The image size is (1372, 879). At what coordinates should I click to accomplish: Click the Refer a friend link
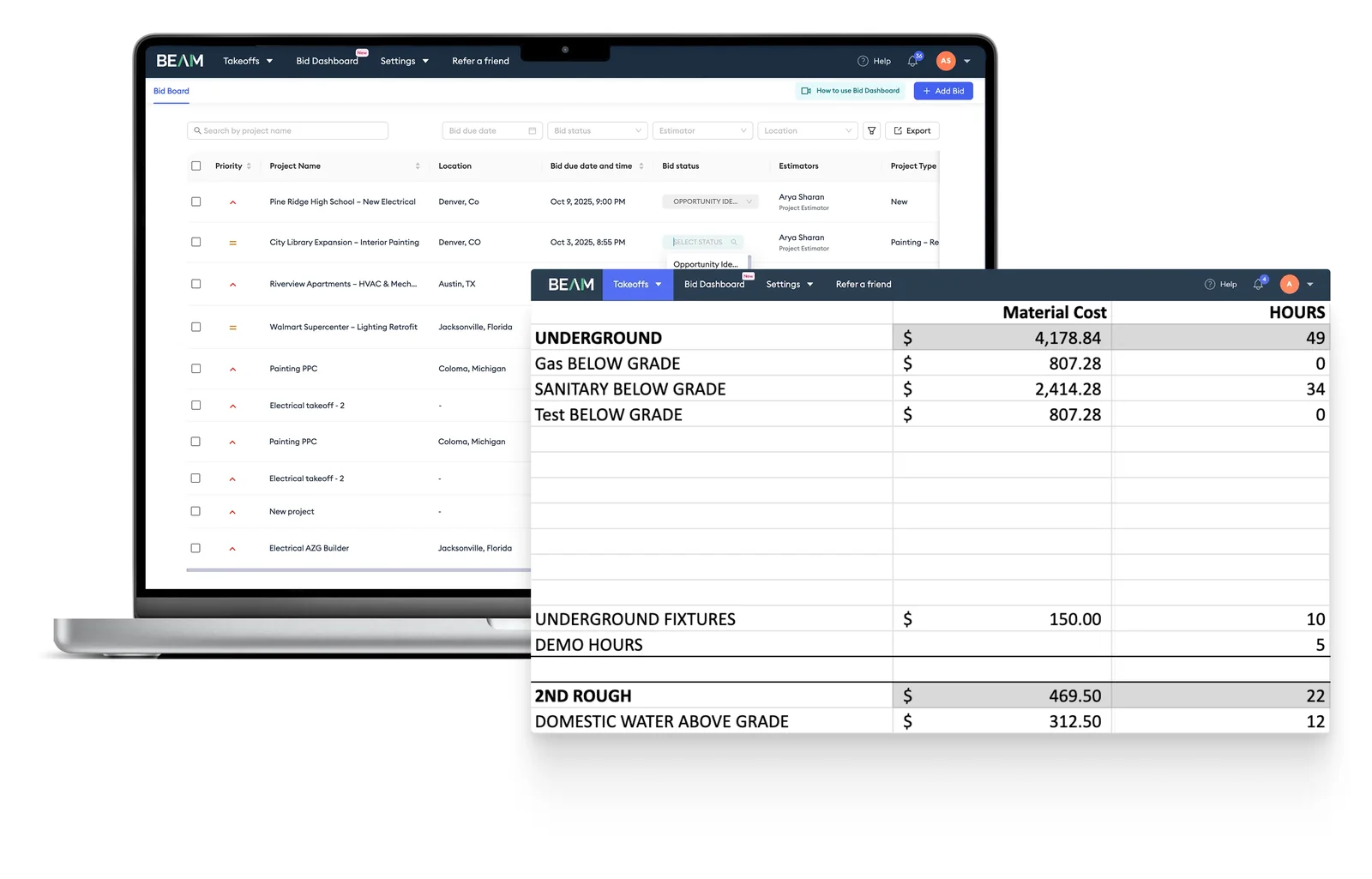pos(480,61)
